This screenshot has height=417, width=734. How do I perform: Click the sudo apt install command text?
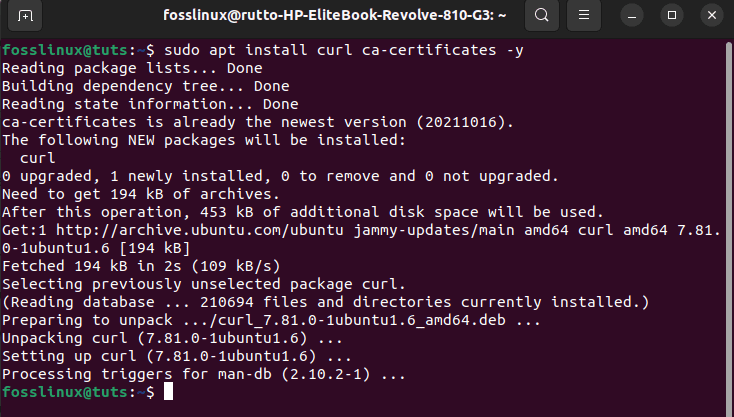pos(344,50)
